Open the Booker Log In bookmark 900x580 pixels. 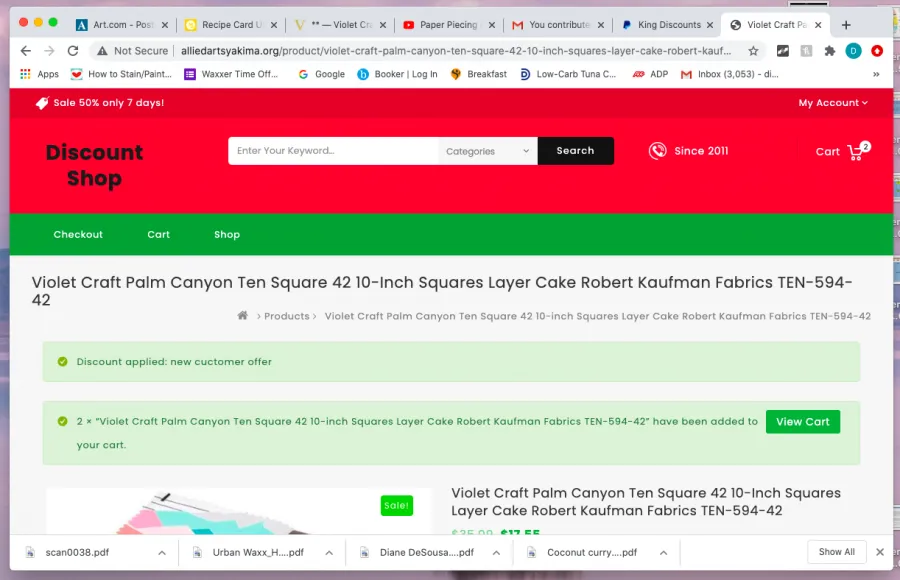pos(397,74)
